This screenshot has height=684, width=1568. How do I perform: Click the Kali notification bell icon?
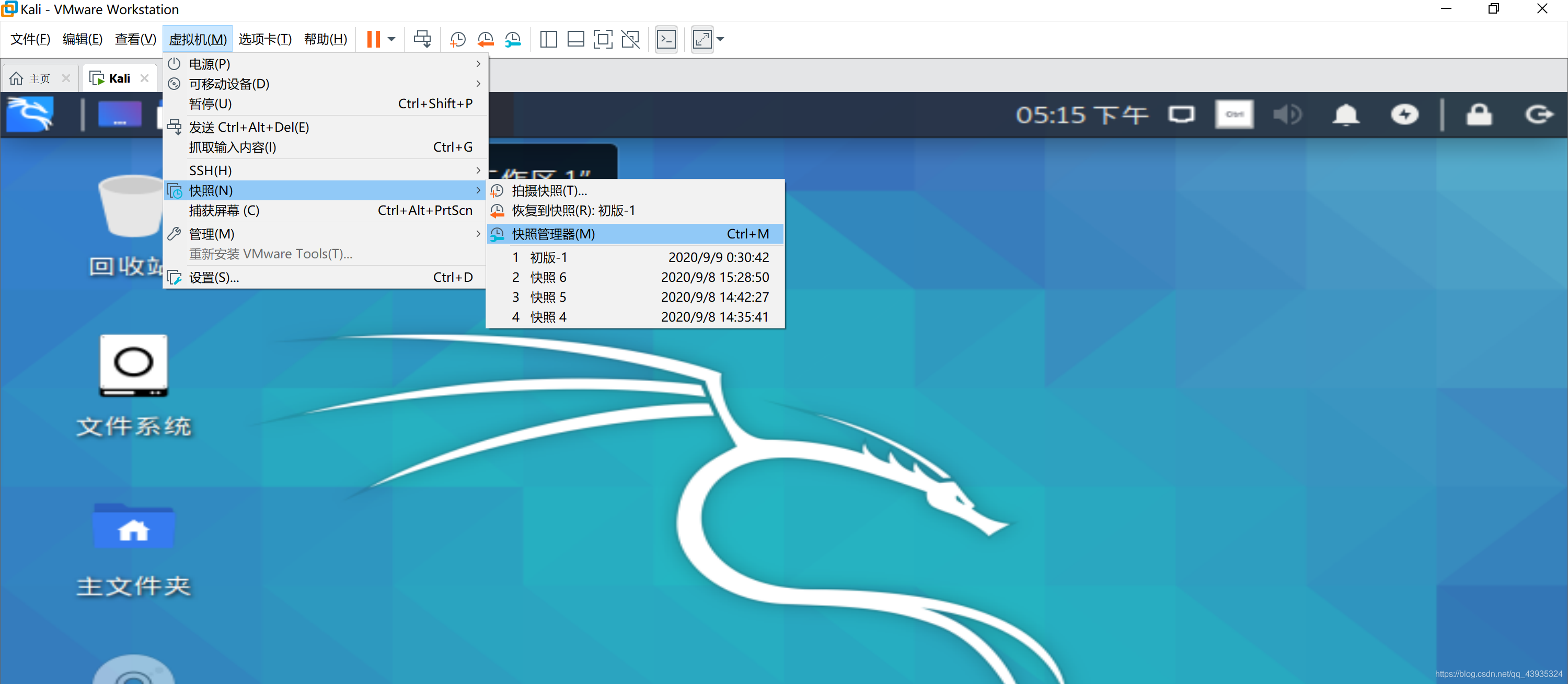coord(1345,115)
